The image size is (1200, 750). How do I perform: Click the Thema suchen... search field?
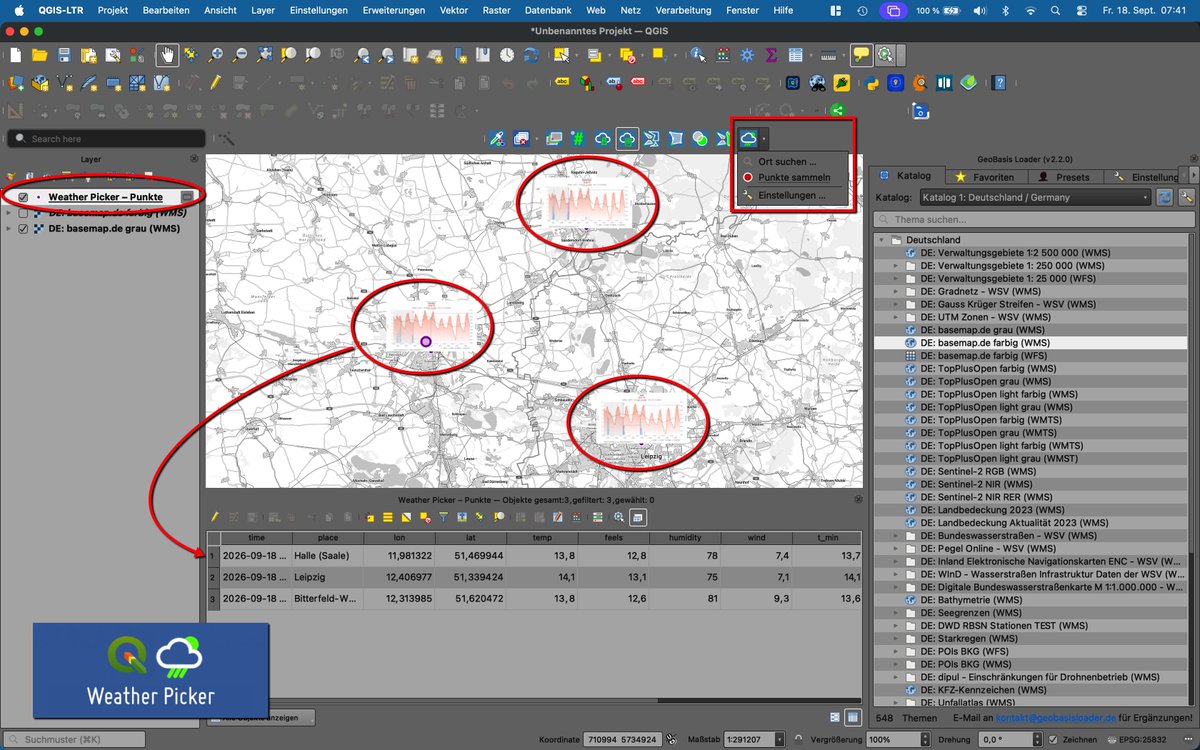[x=1034, y=219]
